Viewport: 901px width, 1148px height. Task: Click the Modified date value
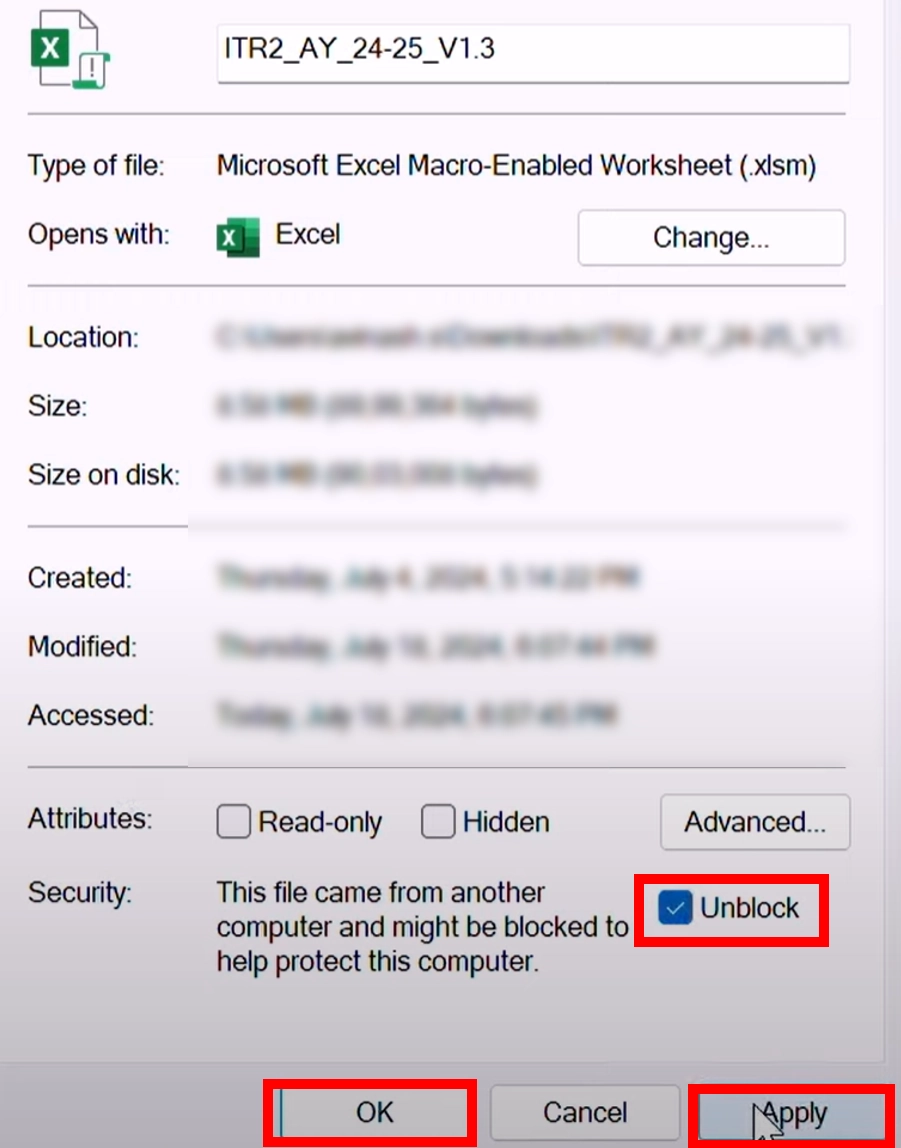tap(436, 646)
